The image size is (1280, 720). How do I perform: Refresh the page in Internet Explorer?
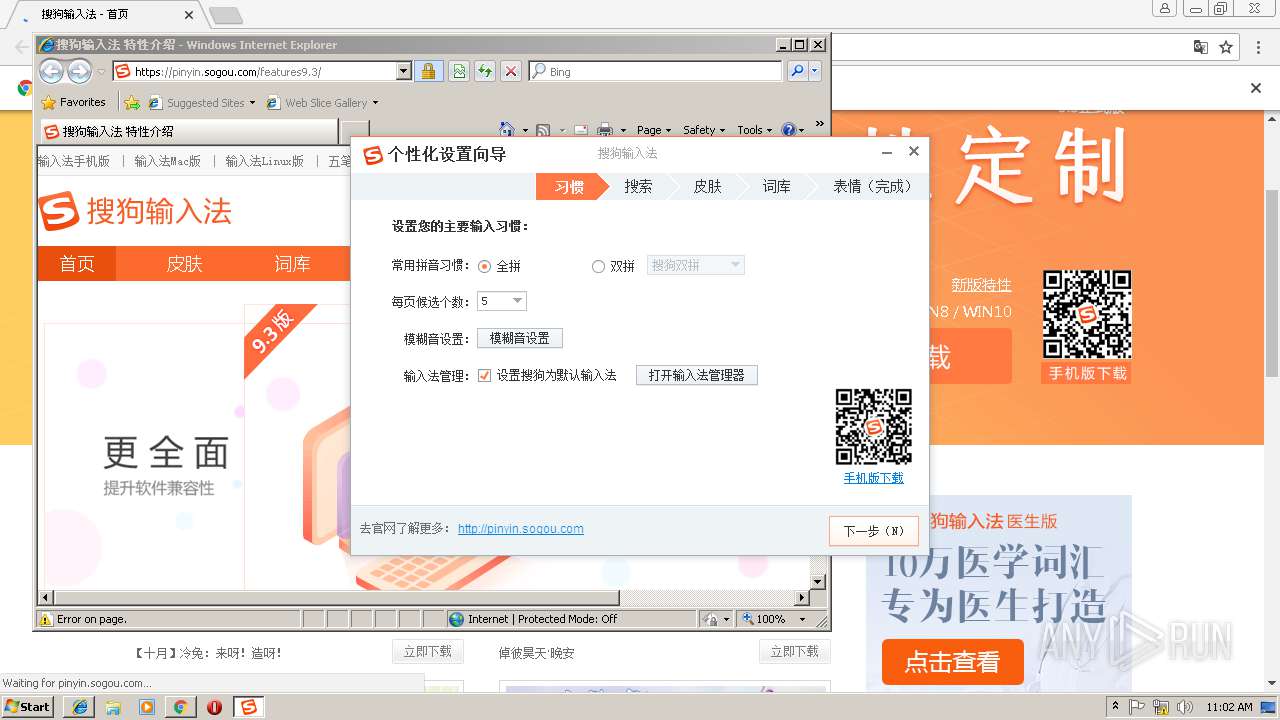click(x=484, y=71)
